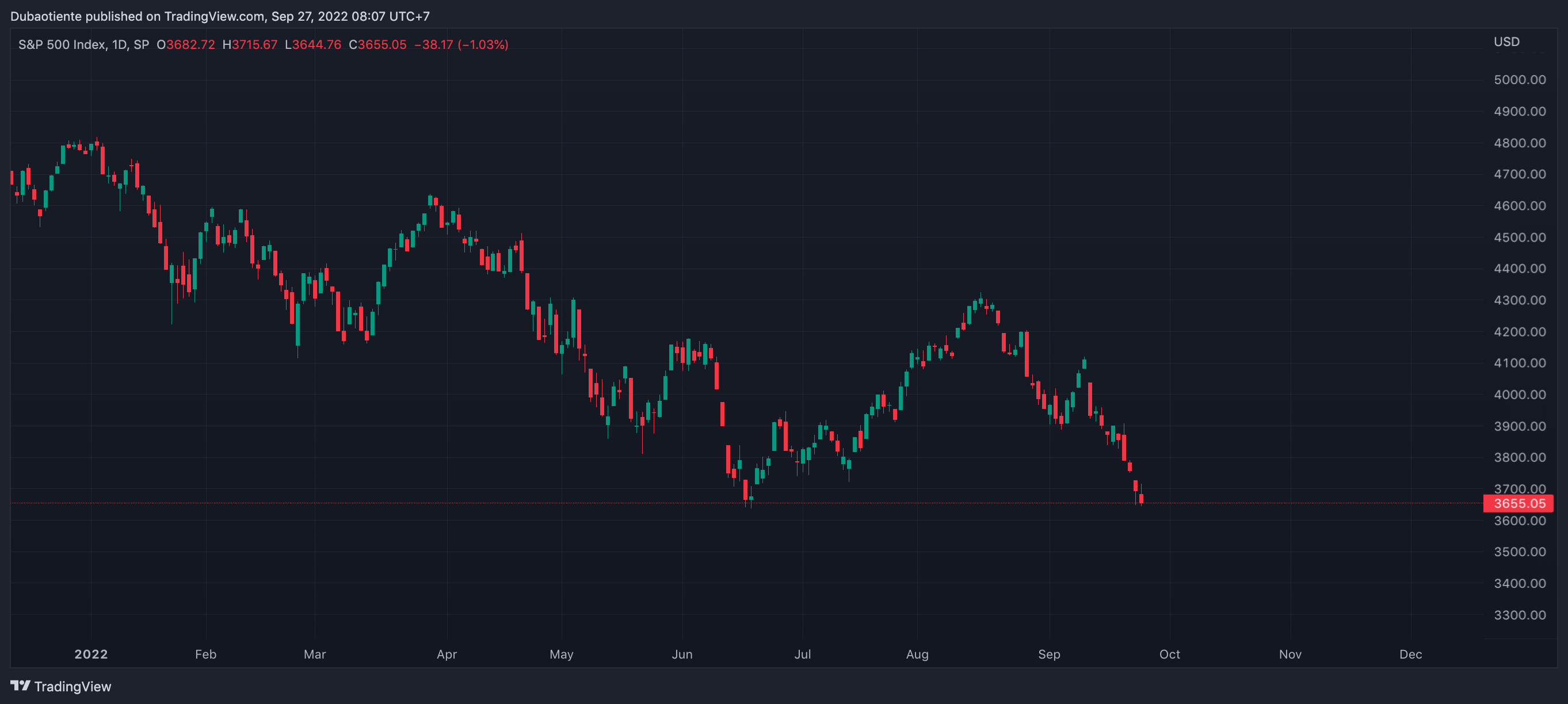Click the 4300.00 price axis label

1519,300
